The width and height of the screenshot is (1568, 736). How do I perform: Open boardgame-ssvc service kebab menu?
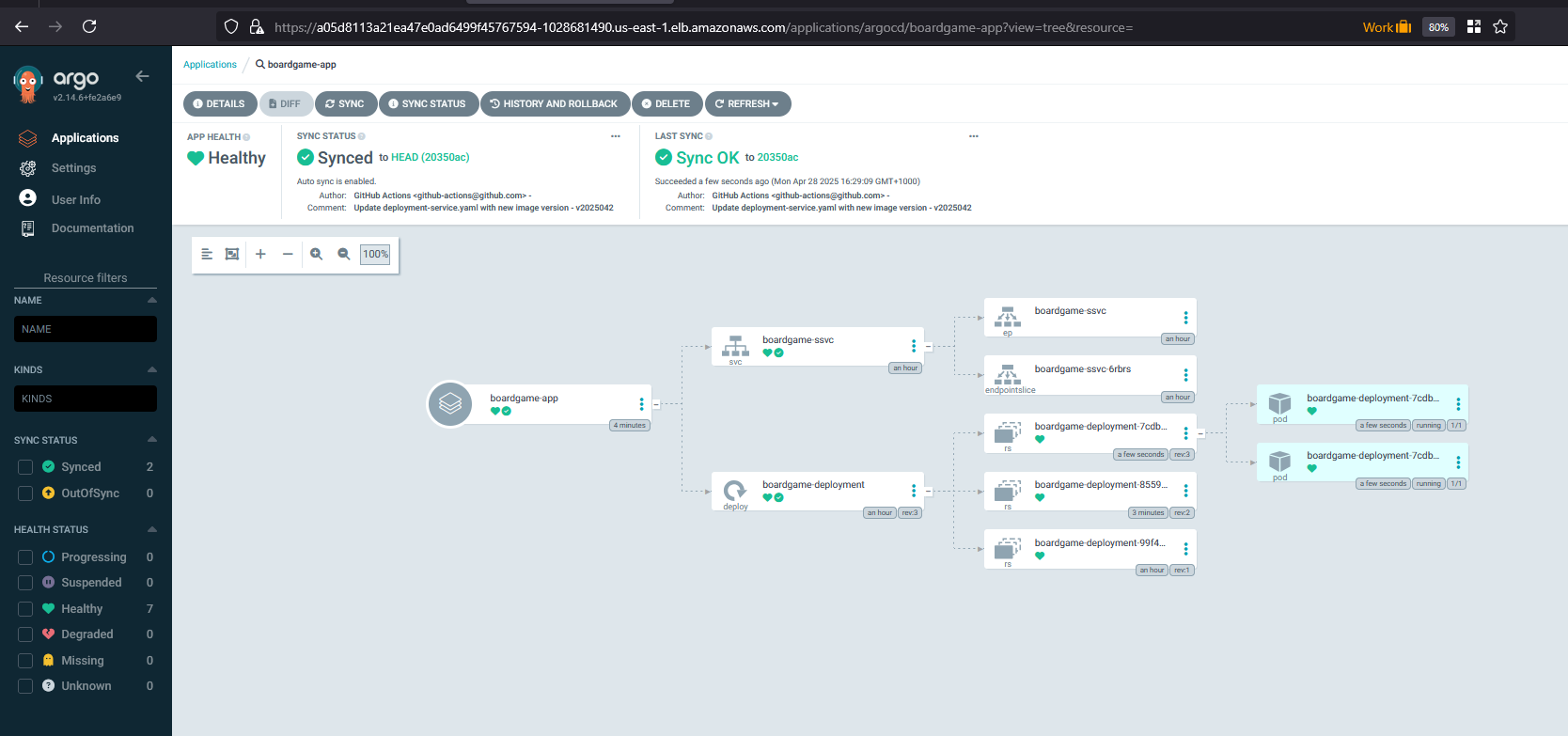pos(914,346)
